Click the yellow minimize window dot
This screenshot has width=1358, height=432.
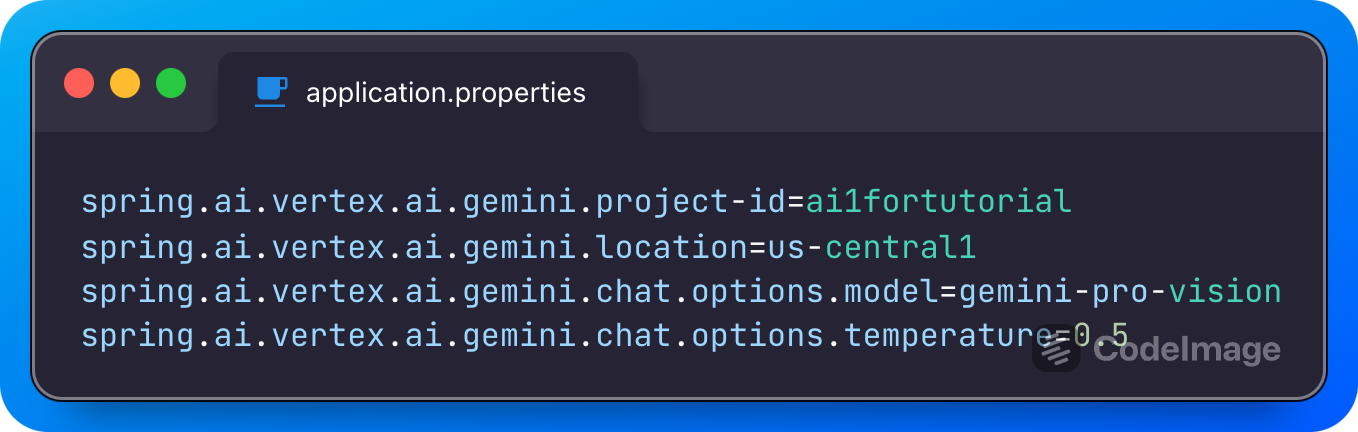125,83
